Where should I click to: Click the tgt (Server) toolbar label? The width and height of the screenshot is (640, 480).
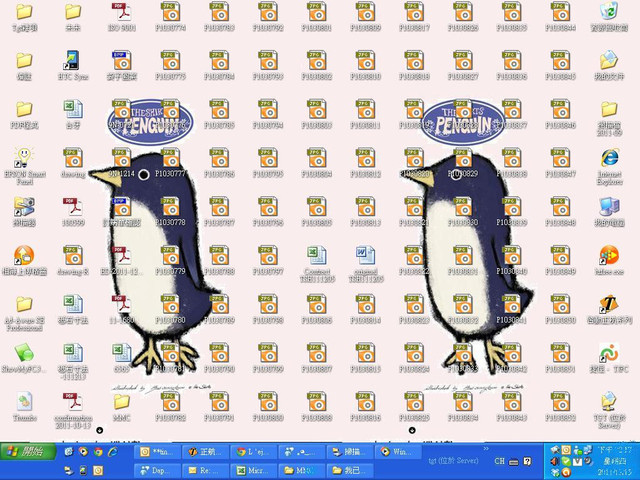pyautogui.click(x=453, y=460)
